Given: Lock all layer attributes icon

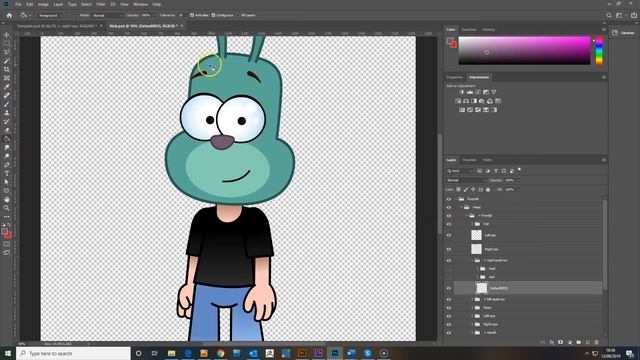Looking at the screenshot, I should (x=488, y=189).
